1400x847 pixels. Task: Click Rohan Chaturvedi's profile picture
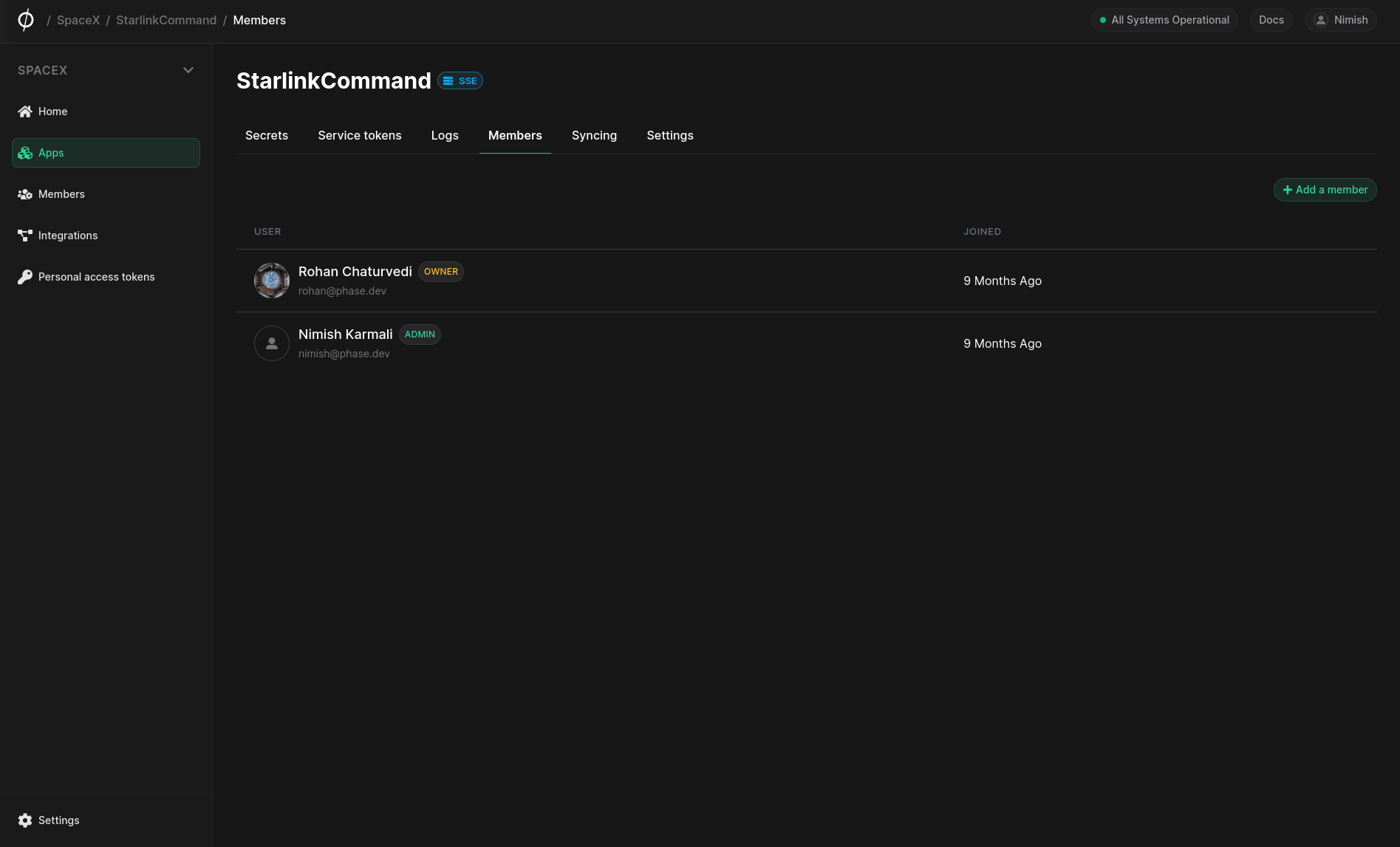click(x=271, y=281)
